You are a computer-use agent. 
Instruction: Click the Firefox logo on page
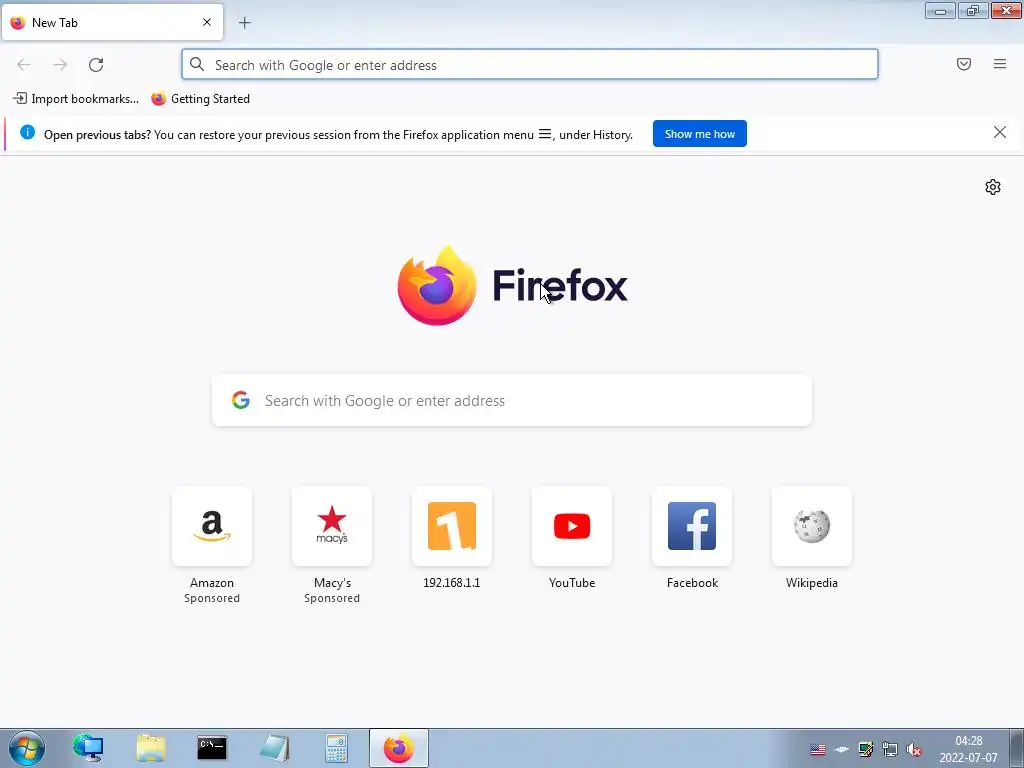tap(513, 285)
